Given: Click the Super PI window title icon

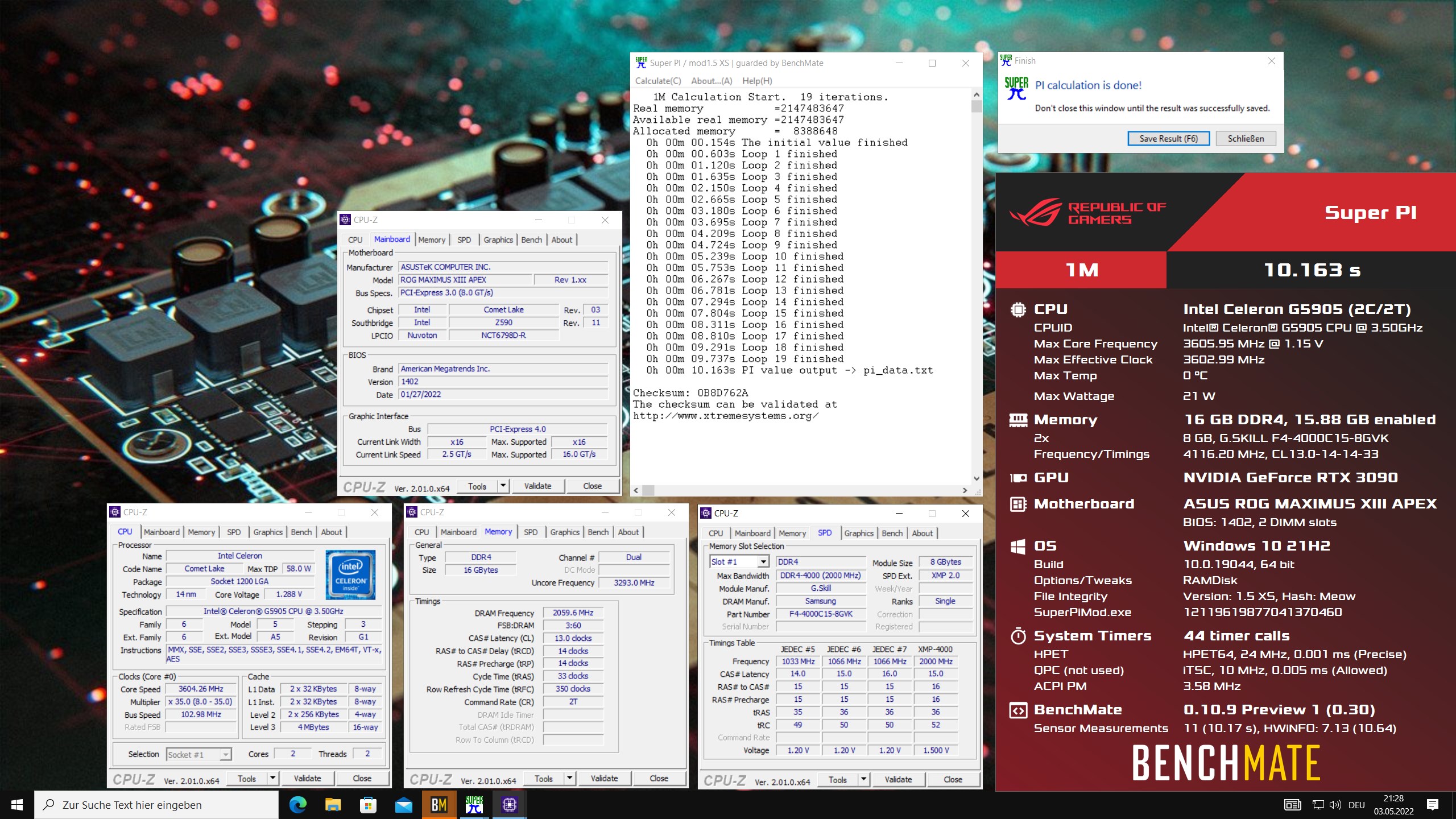Looking at the screenshot, I should click(641, 63).
